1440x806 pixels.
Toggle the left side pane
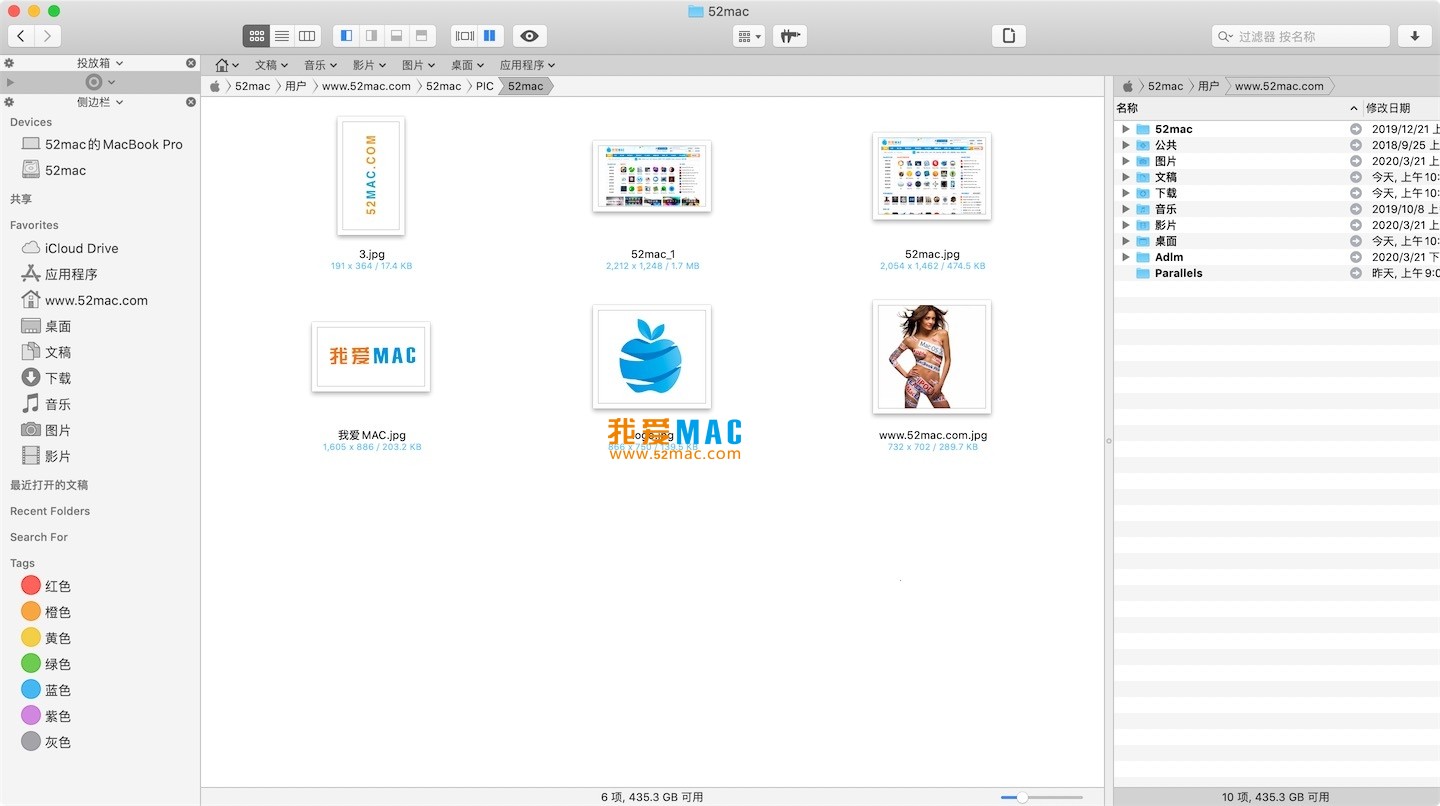[346, 36]
